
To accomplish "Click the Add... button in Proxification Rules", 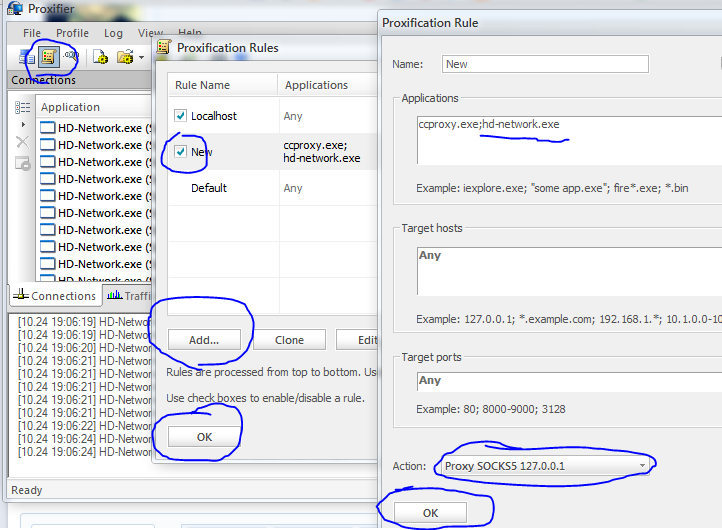I will coord(204,340).
